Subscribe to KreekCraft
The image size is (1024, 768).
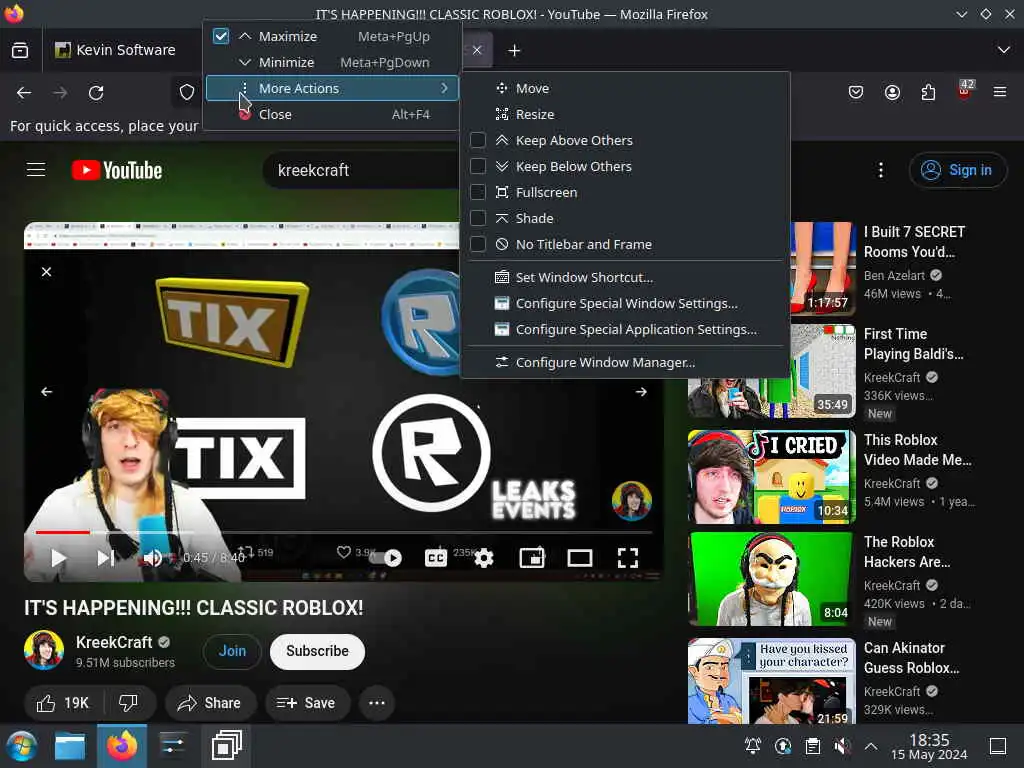pyautogui.click(x=317, y=651)
